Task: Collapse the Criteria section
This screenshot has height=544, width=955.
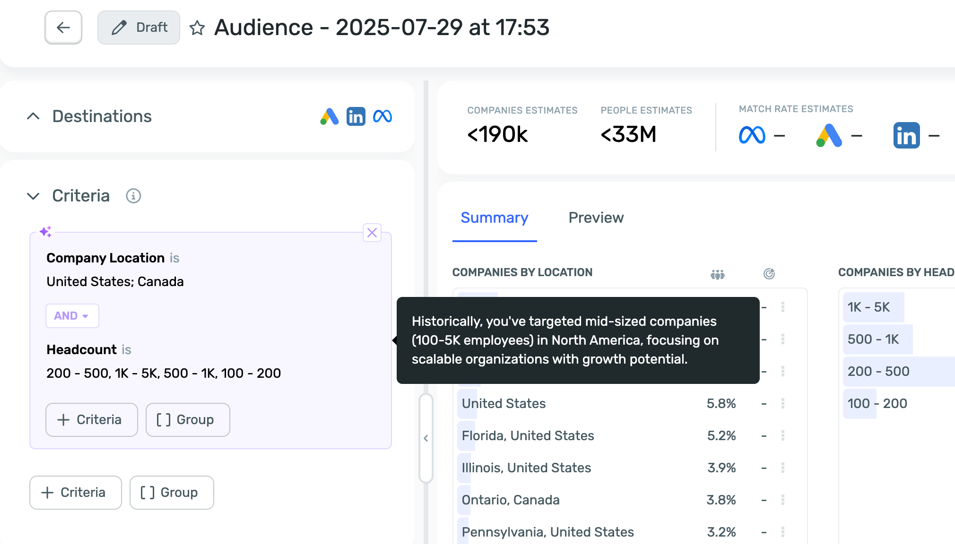Action: coord(33,196)
